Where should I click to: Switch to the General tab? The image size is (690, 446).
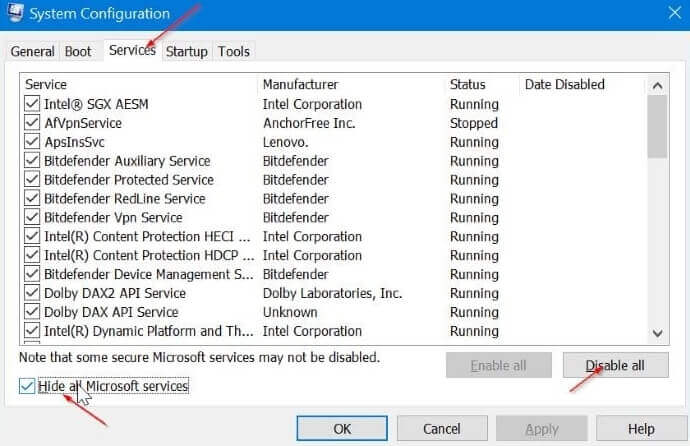(x=33, y=51)
